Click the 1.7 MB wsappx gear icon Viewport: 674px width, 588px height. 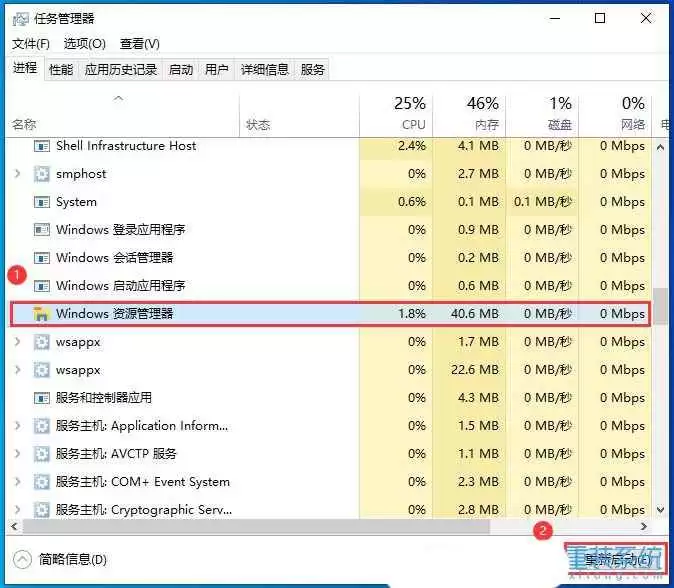(42, 342)
